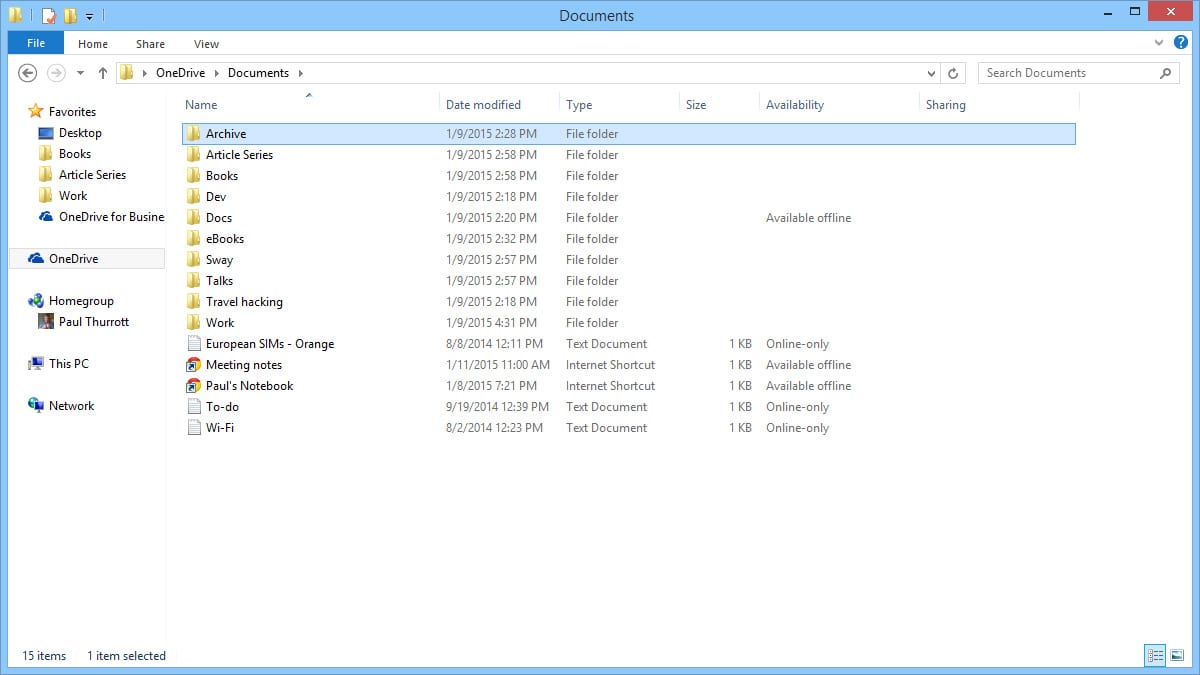Open Customize Quick Access Toolbar dropdown
Viewport: 1200px width, 675px height.
pyautogui.click(x=89, y=16)
